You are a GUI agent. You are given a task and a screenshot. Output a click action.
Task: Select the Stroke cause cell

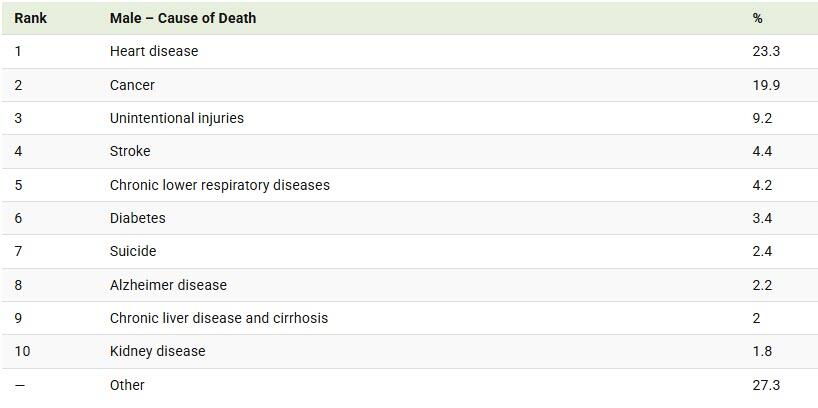[x=130, y=151]
